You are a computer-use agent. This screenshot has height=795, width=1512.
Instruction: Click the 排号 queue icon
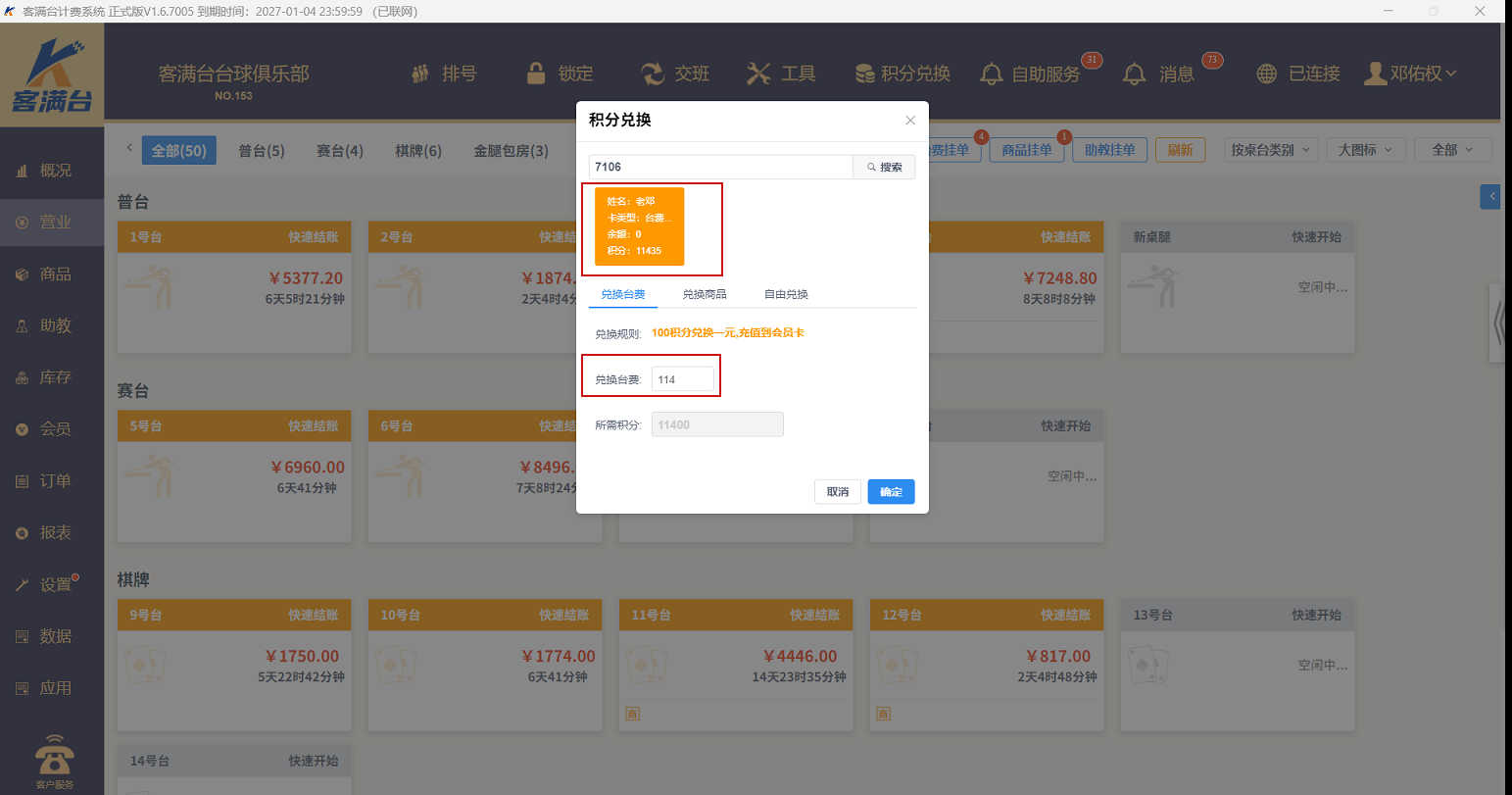(421, 74)
